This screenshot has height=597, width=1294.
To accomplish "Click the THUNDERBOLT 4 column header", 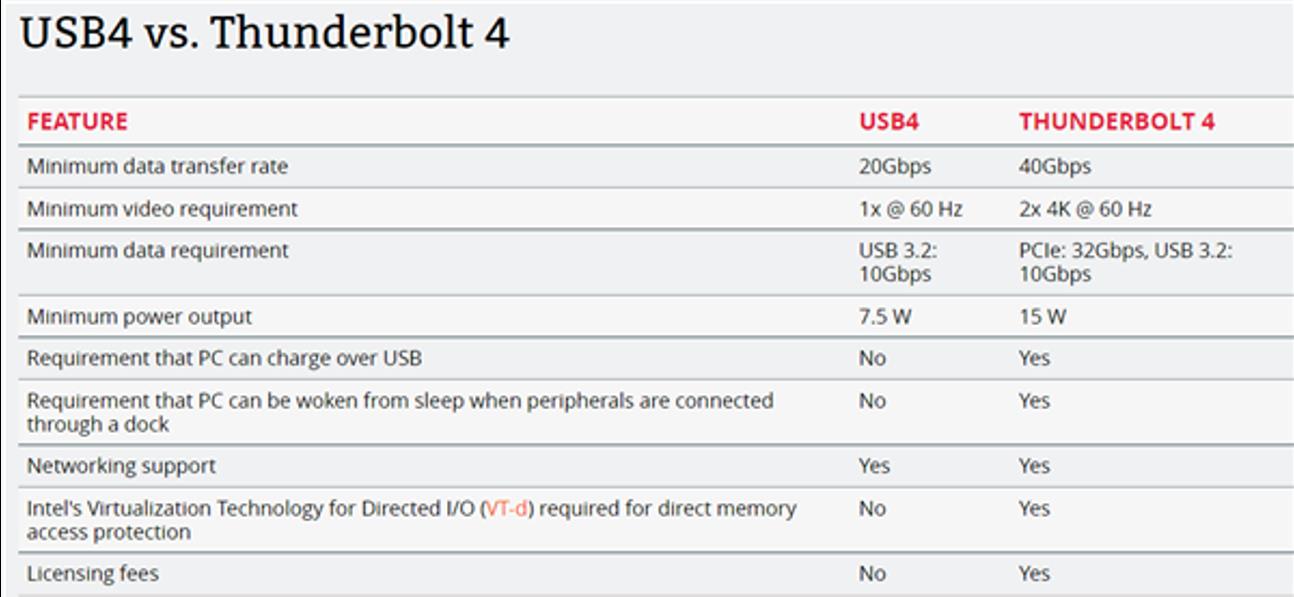I will pyautogui.click(x=1116, y=122).
